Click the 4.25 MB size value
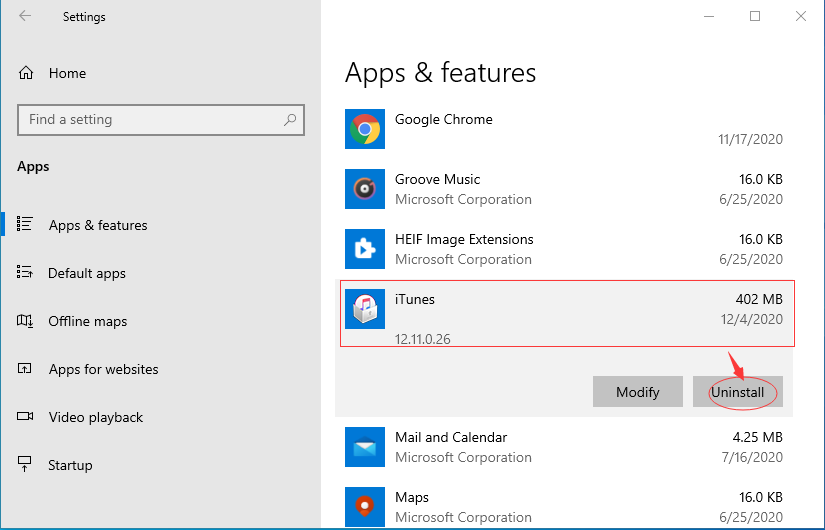Image resolution: width=825 pixels, height=530 pixels. point(757,437)
